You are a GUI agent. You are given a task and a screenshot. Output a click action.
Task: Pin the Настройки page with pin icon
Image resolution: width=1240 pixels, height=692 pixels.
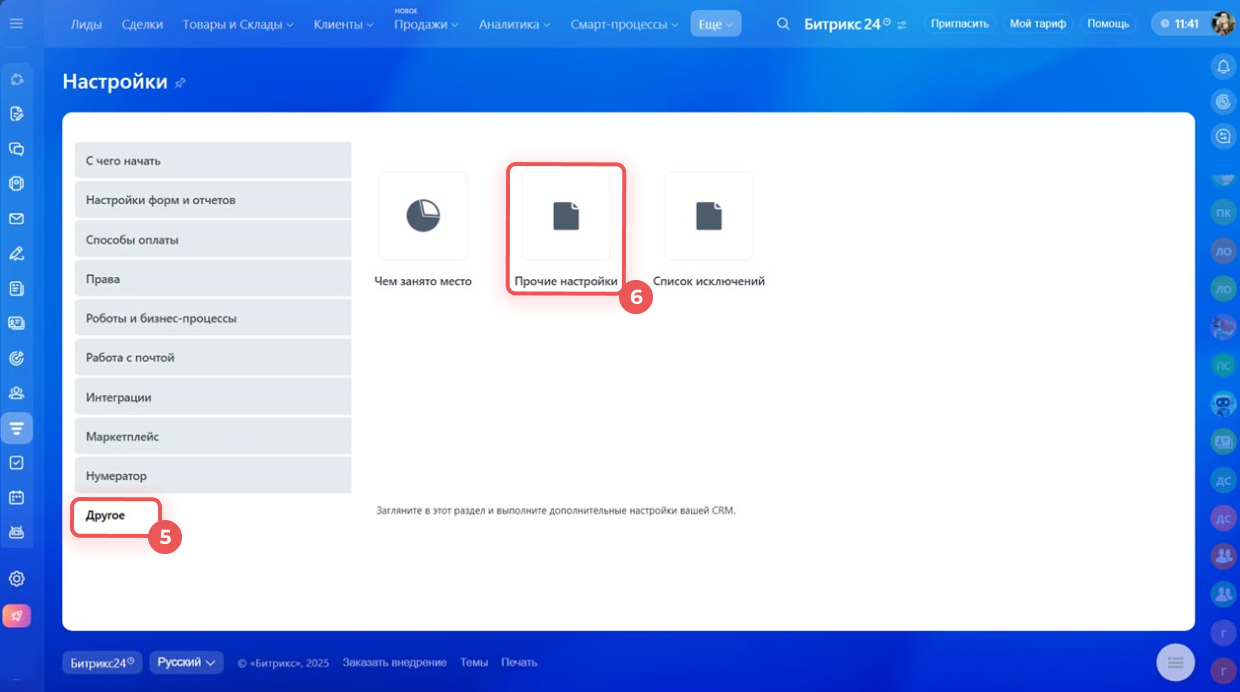click(180, 83)
